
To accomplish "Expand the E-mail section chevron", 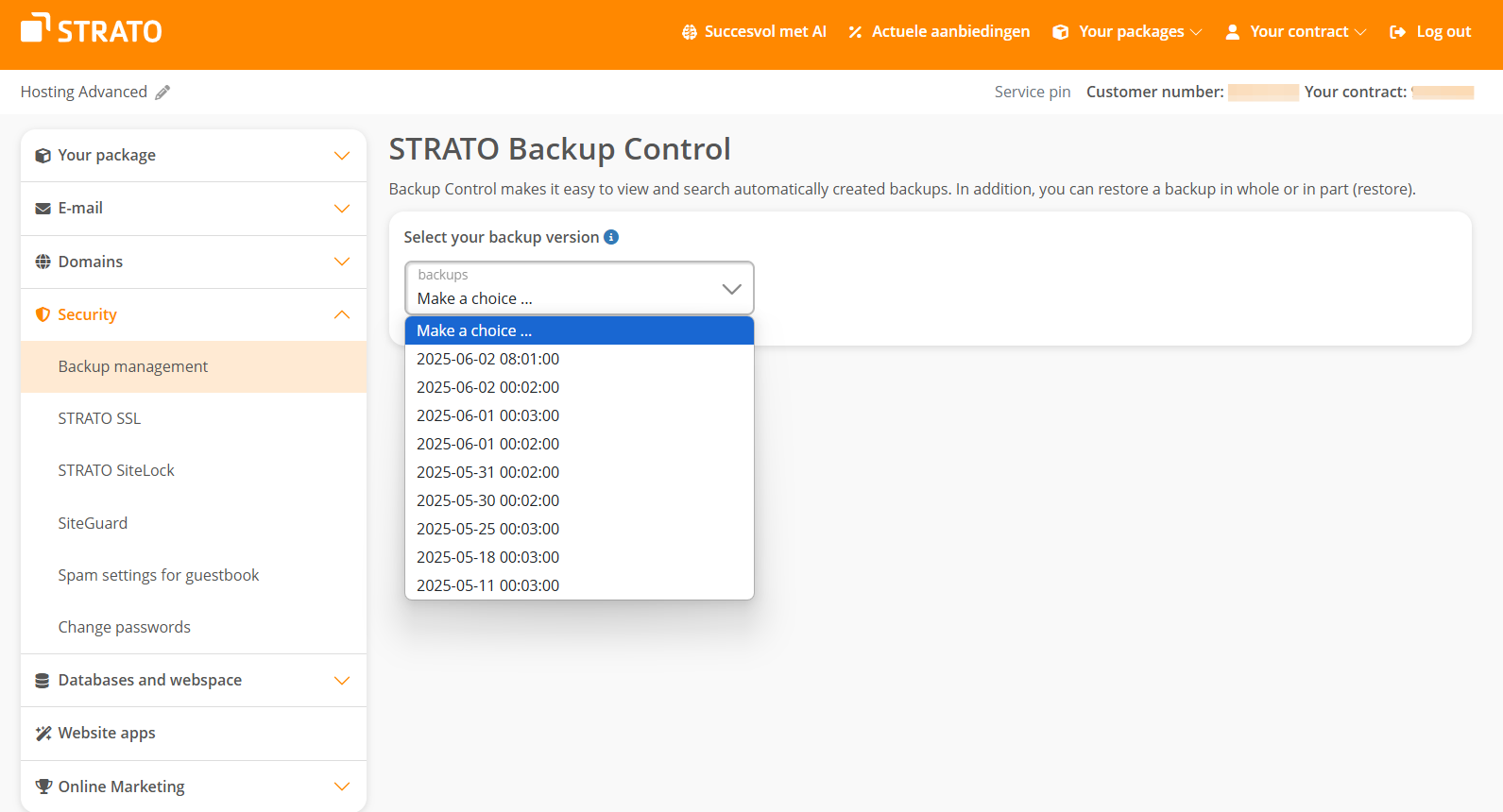I will (342, 209).
